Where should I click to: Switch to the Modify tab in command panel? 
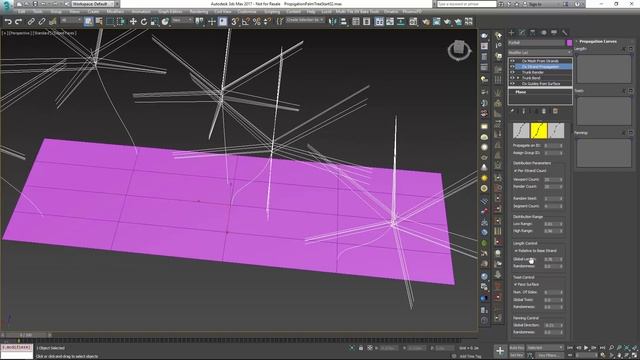coord(522,32)
